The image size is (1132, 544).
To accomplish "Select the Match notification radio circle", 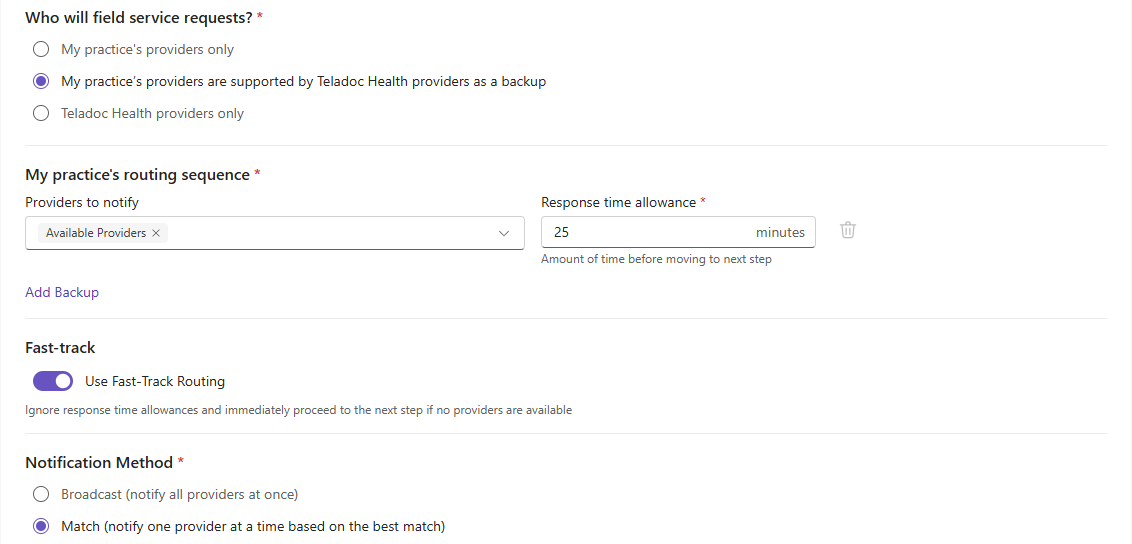I will click(x=41, y=526).
